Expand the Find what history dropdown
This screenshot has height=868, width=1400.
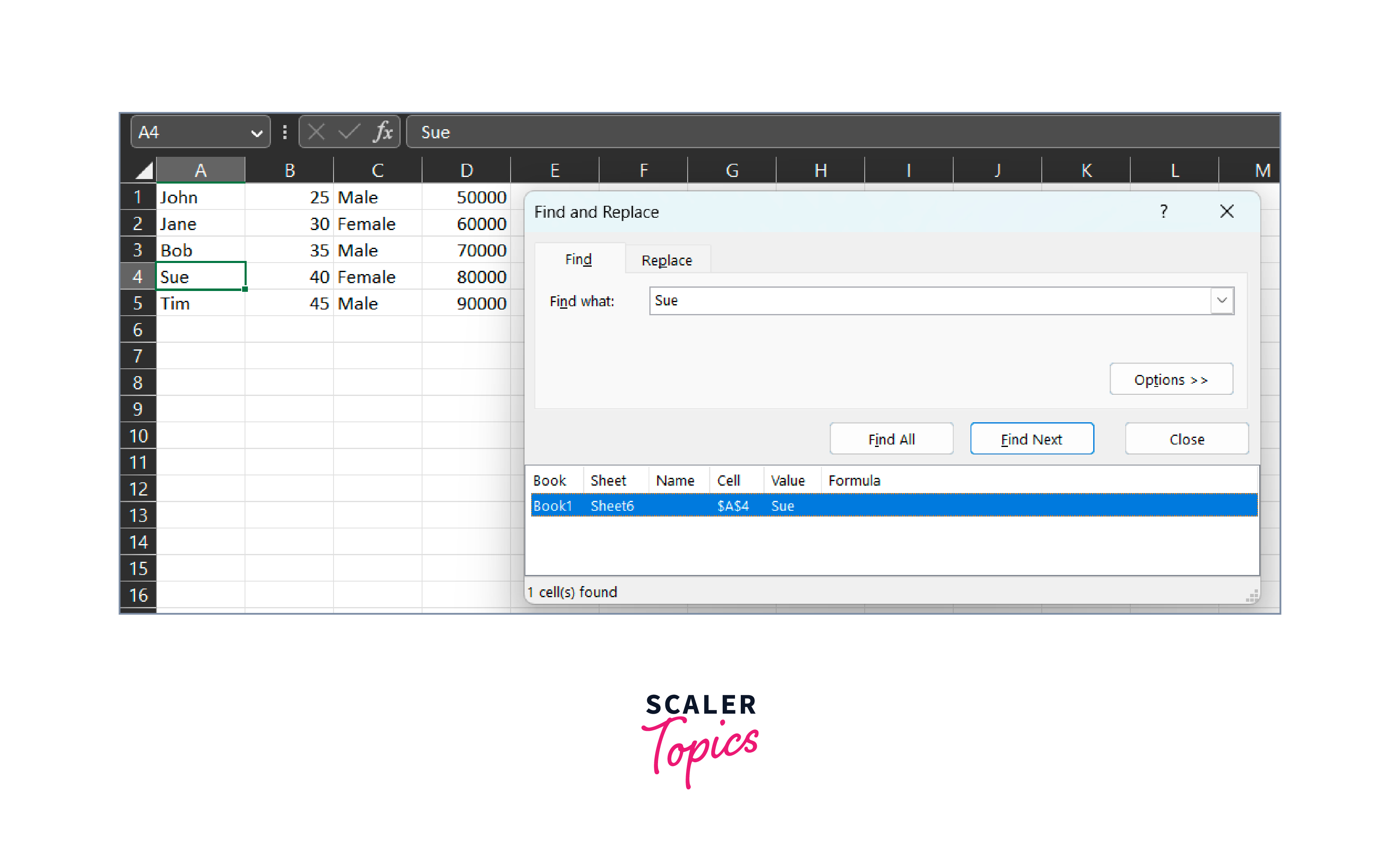click(1221, 300)
